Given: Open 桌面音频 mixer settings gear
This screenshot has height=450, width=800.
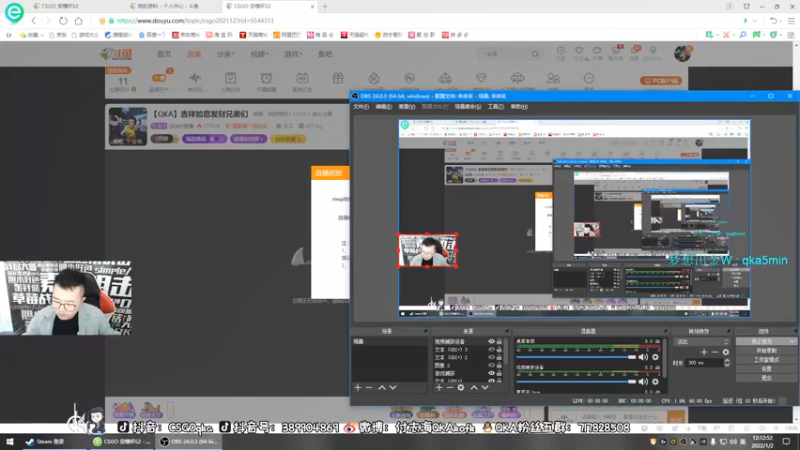Looking at the screenshot, I should click(656, 357).
